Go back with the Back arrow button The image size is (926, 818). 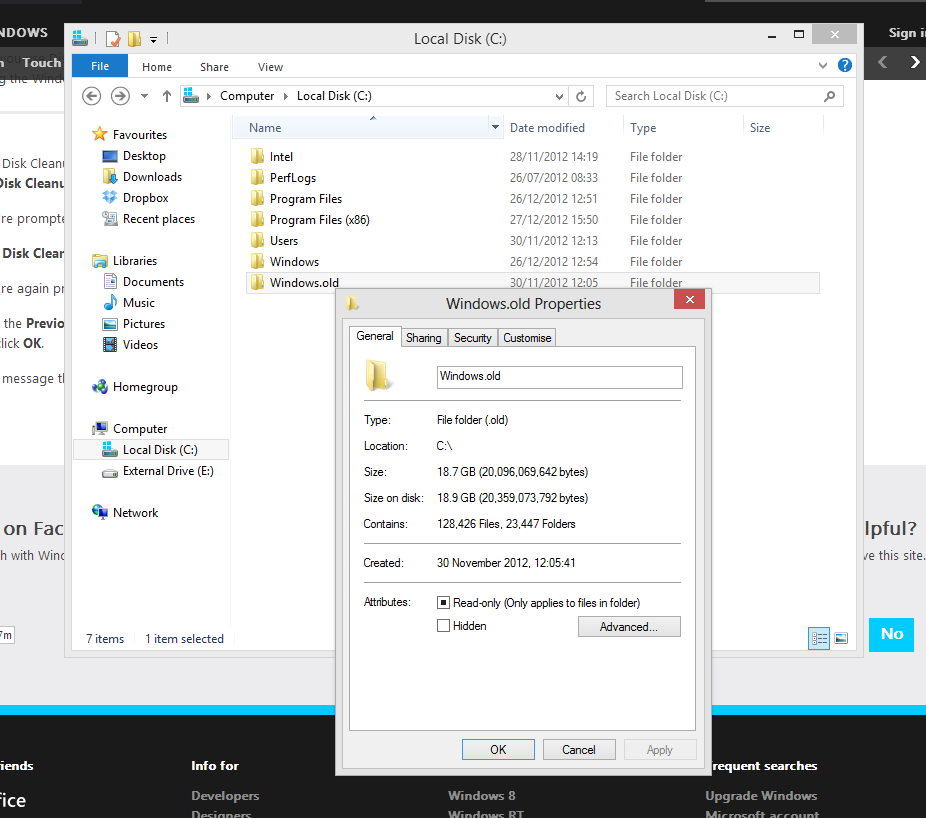click(x=92, y=96)
